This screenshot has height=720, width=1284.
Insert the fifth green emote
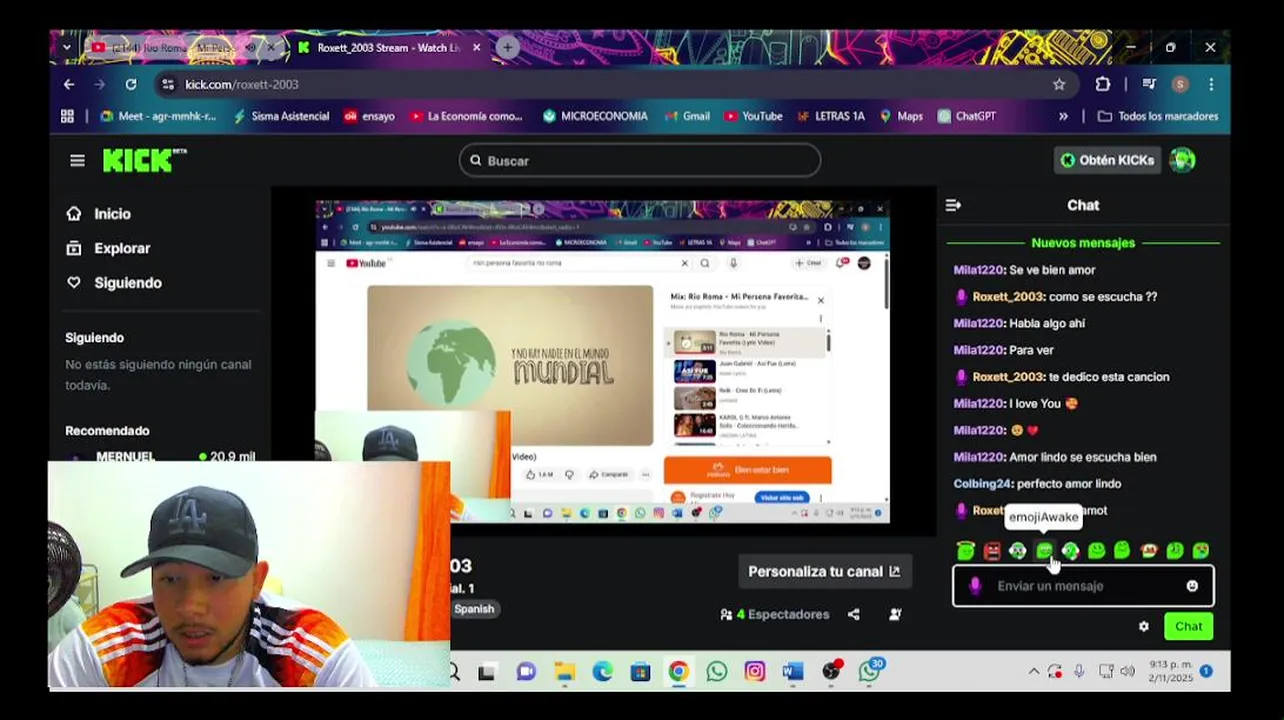click(x=1070, y=550)
